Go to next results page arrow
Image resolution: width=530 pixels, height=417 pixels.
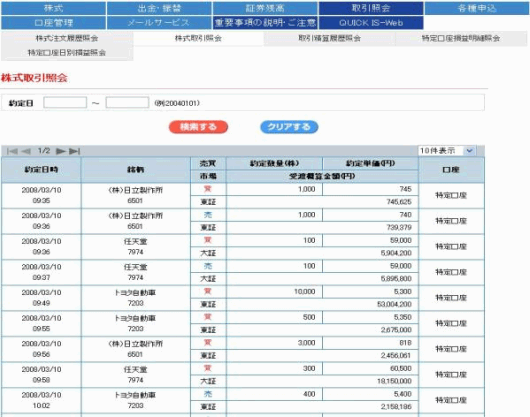[61, 151]
